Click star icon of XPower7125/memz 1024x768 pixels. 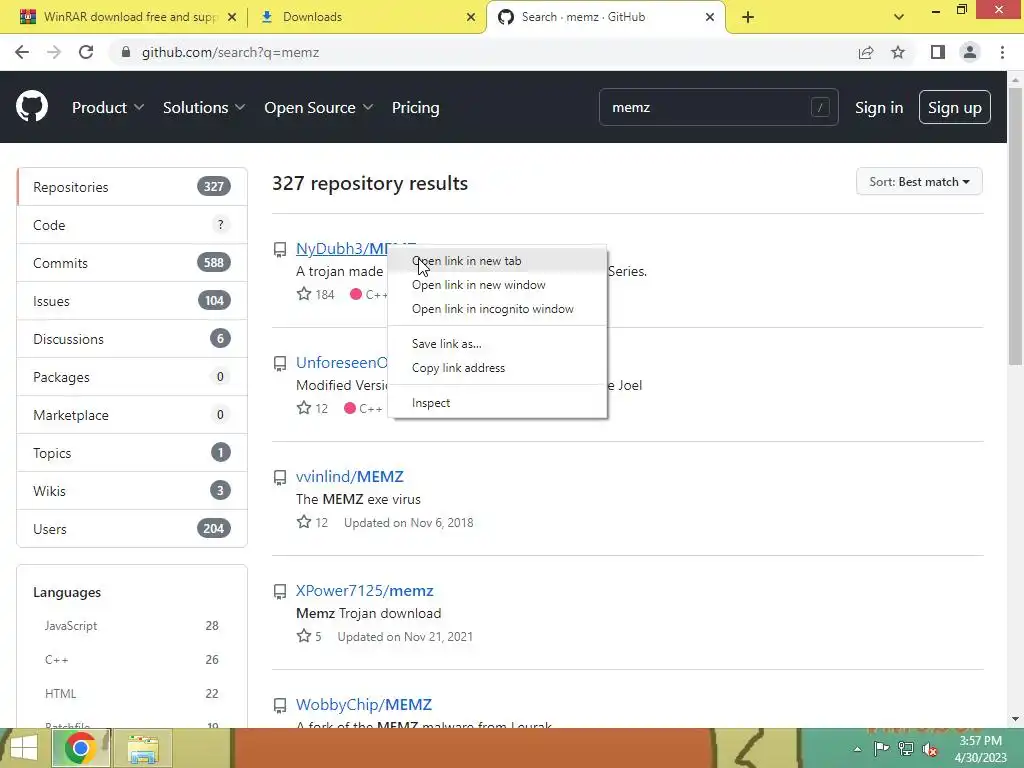click(x=304, y=636)
